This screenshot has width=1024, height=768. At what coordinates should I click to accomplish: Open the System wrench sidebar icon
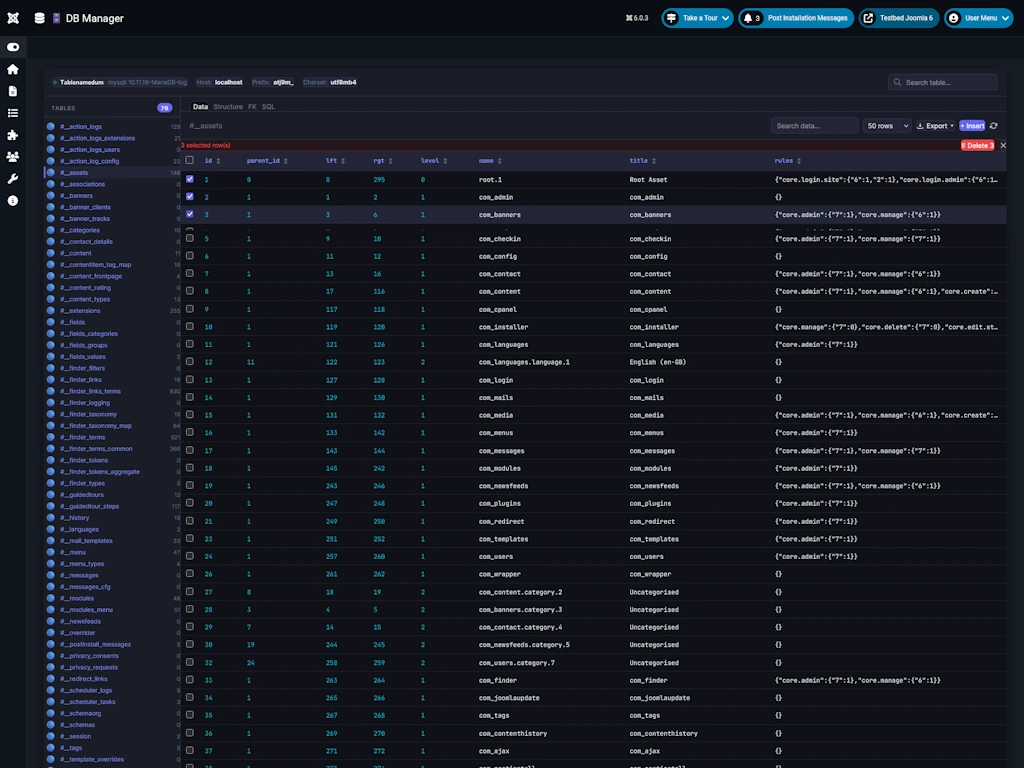pyautogui.click(x=12, y=179)
